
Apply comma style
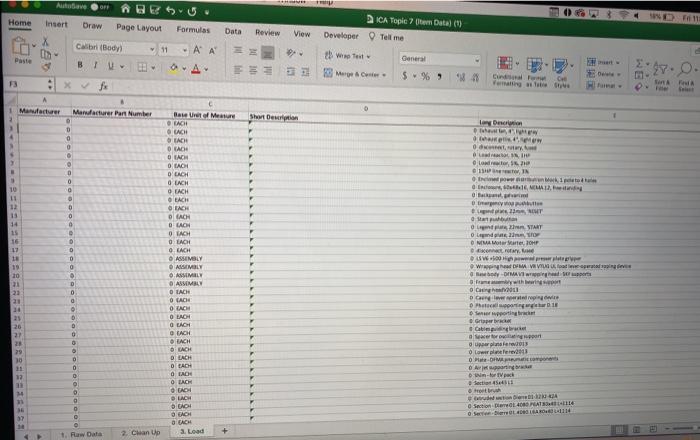coord(440,77)
